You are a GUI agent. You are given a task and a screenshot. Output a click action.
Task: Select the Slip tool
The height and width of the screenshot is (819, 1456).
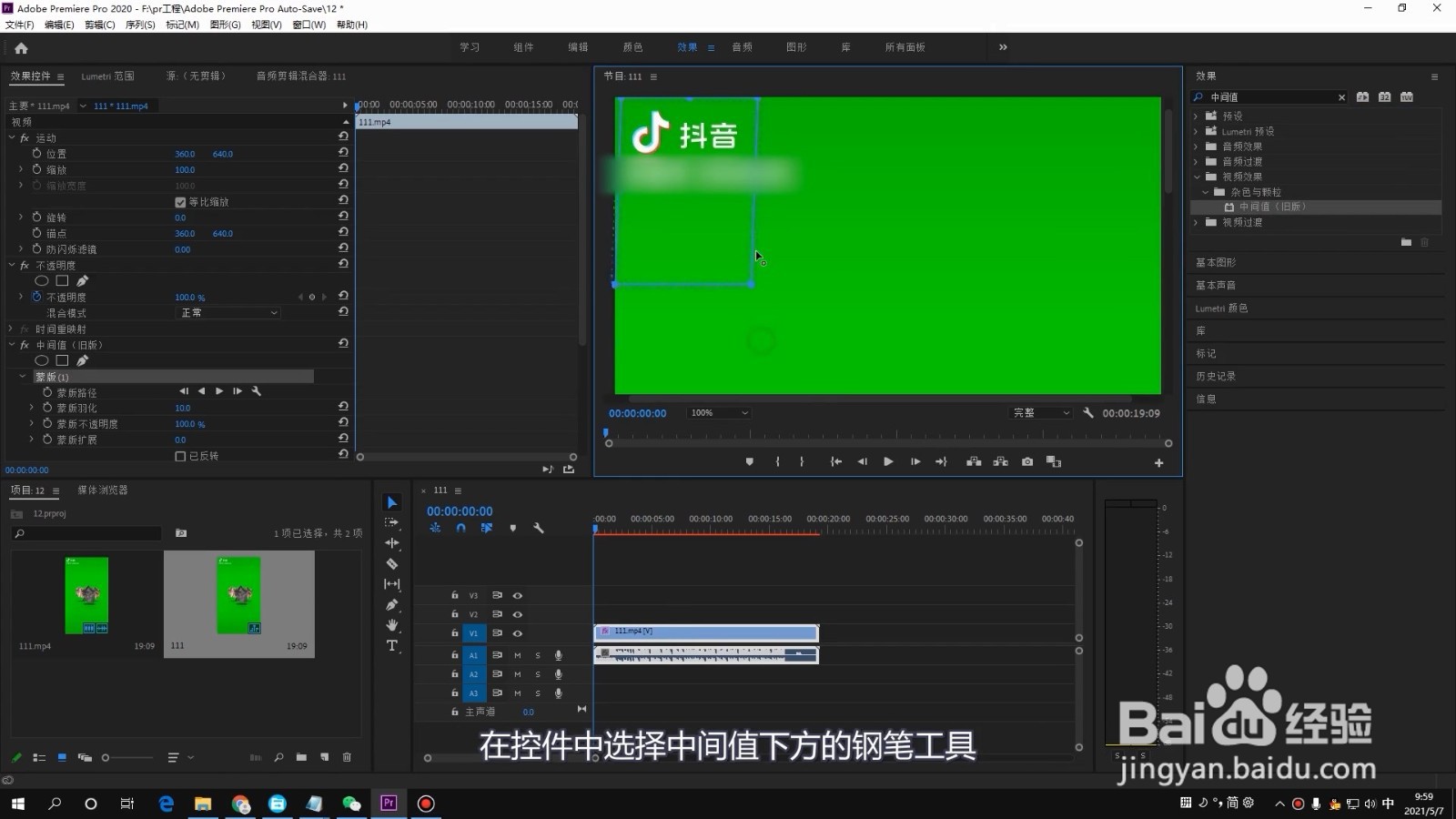pyautogui.click(x=392, y=584)
